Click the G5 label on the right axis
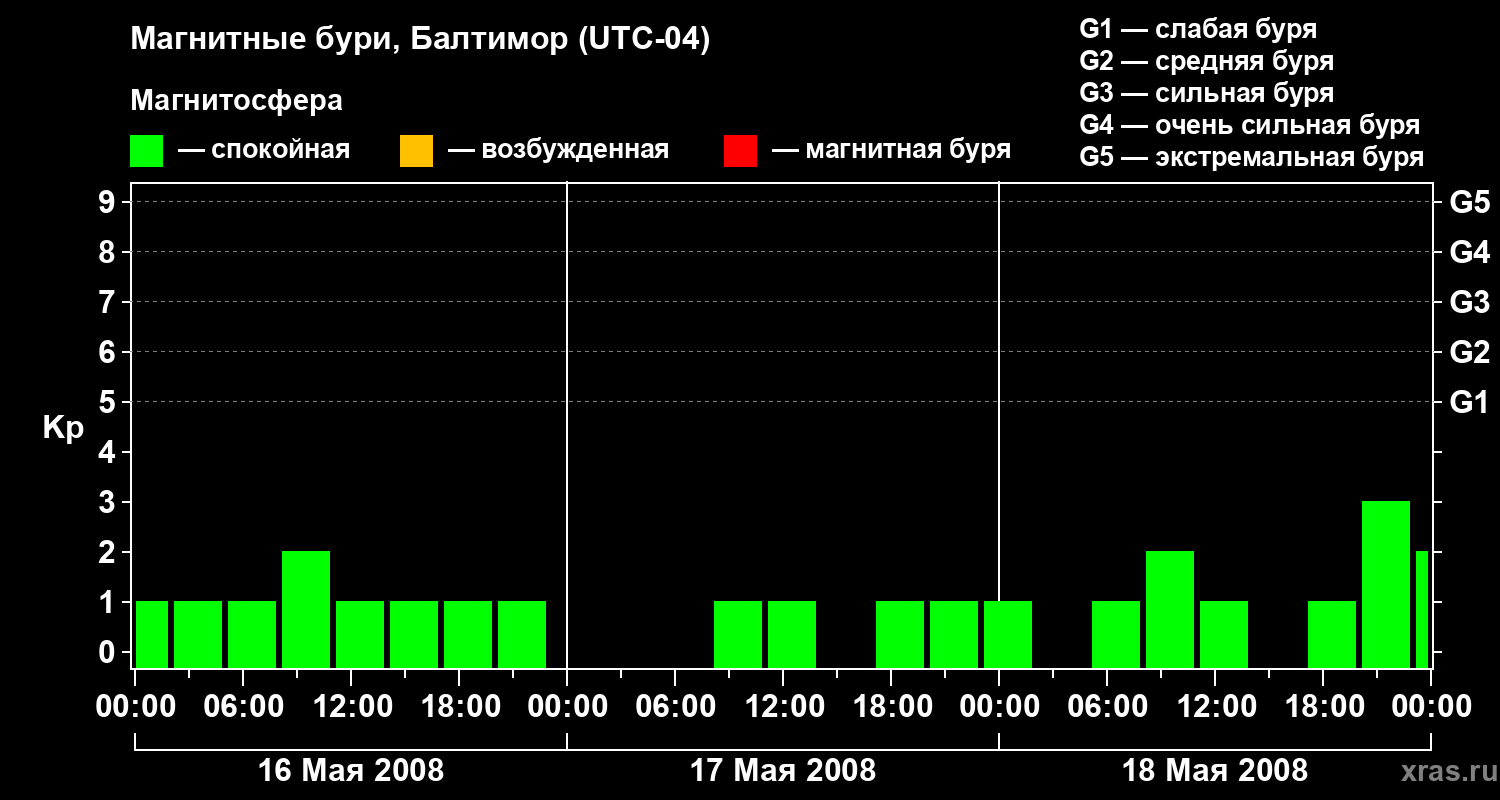 pos(1469,203)
